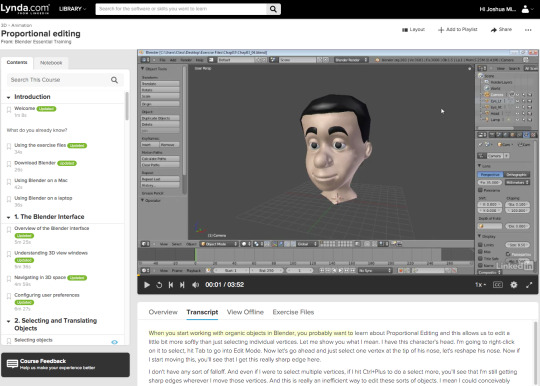Open the LIBRARY dropdown
The width and height of the screenshot is (540, 386).
(x=72, y=9)
